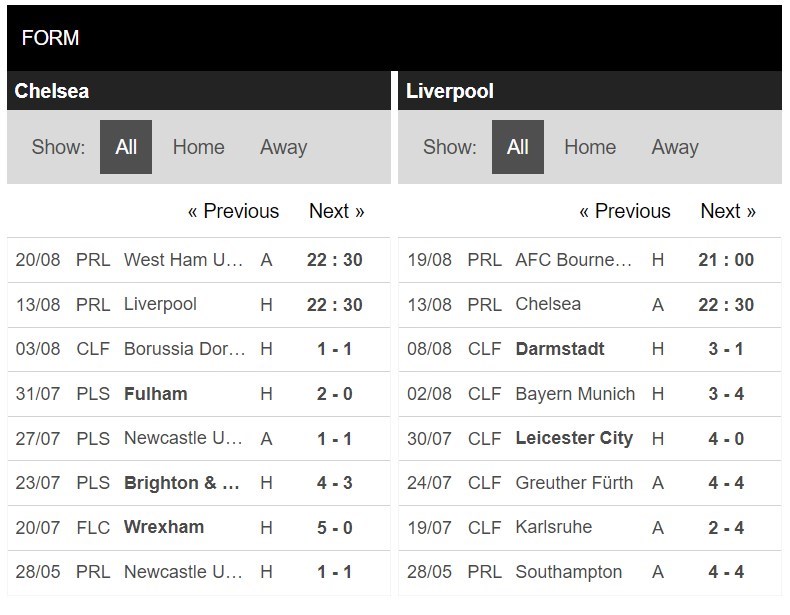Open the Fulham match row
The width and height of the screenshot is (790, 615).
tap(199, 394)
